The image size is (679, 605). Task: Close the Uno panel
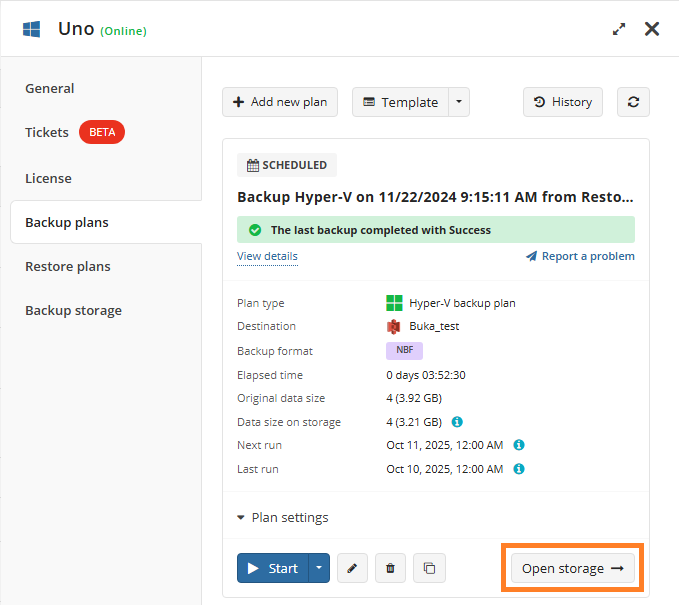(652, 29)
